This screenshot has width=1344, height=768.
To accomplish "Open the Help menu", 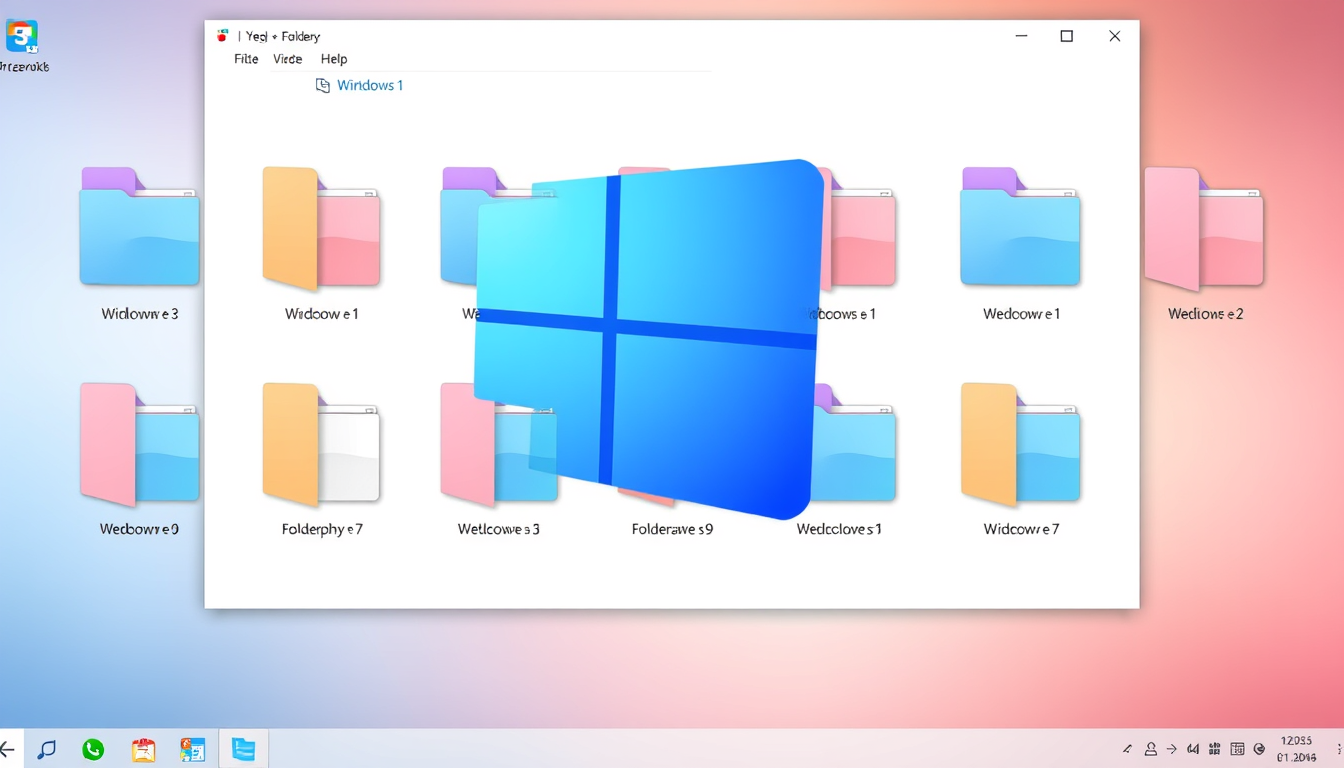I will click(334, 59).
